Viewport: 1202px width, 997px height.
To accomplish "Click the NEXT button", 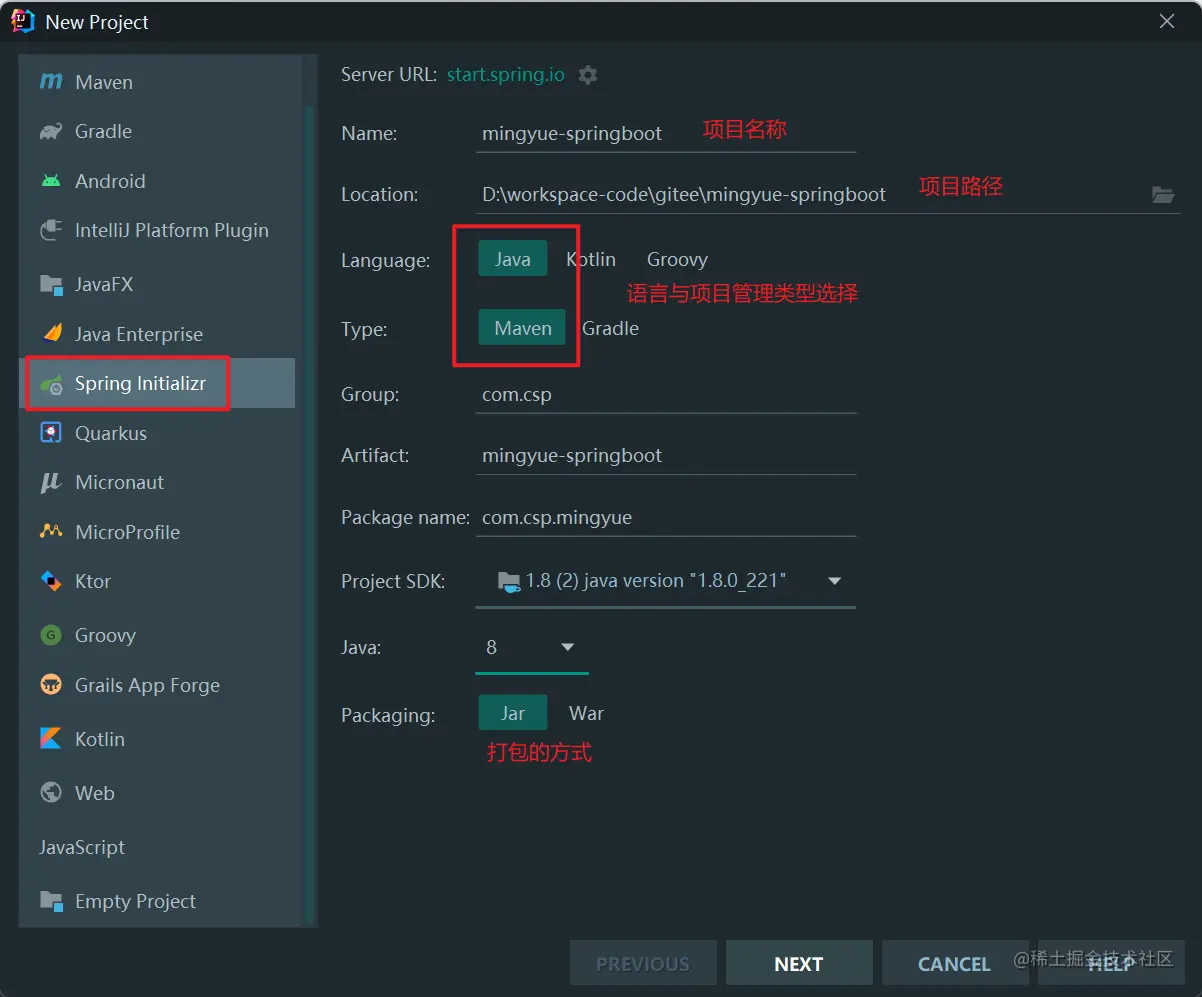I will coord(799,964).
